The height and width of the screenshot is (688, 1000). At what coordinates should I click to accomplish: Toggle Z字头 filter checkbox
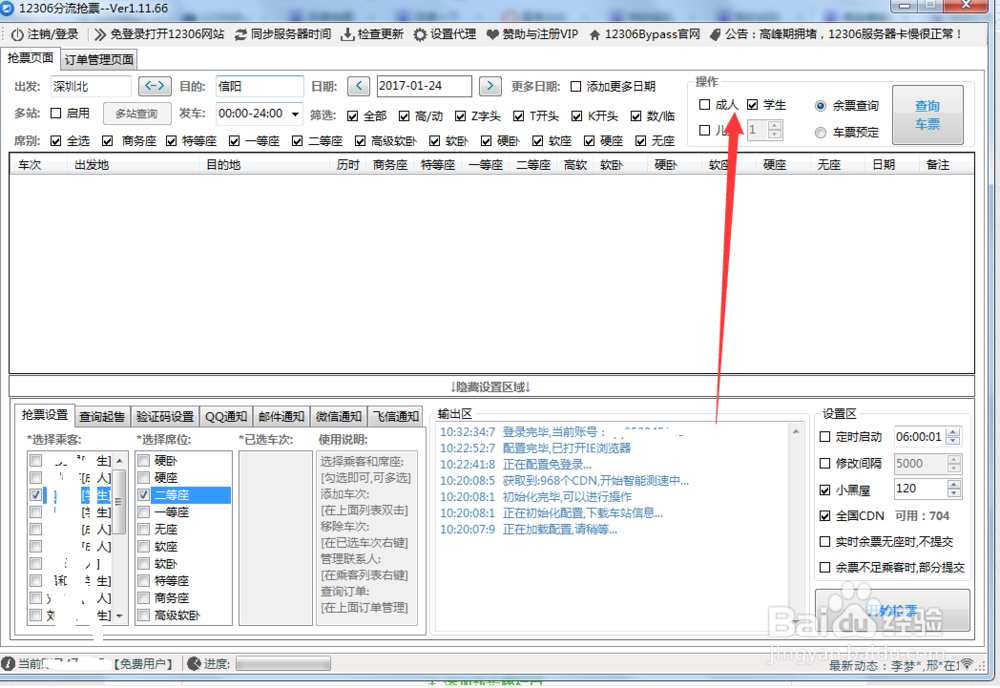coord(460,116)
